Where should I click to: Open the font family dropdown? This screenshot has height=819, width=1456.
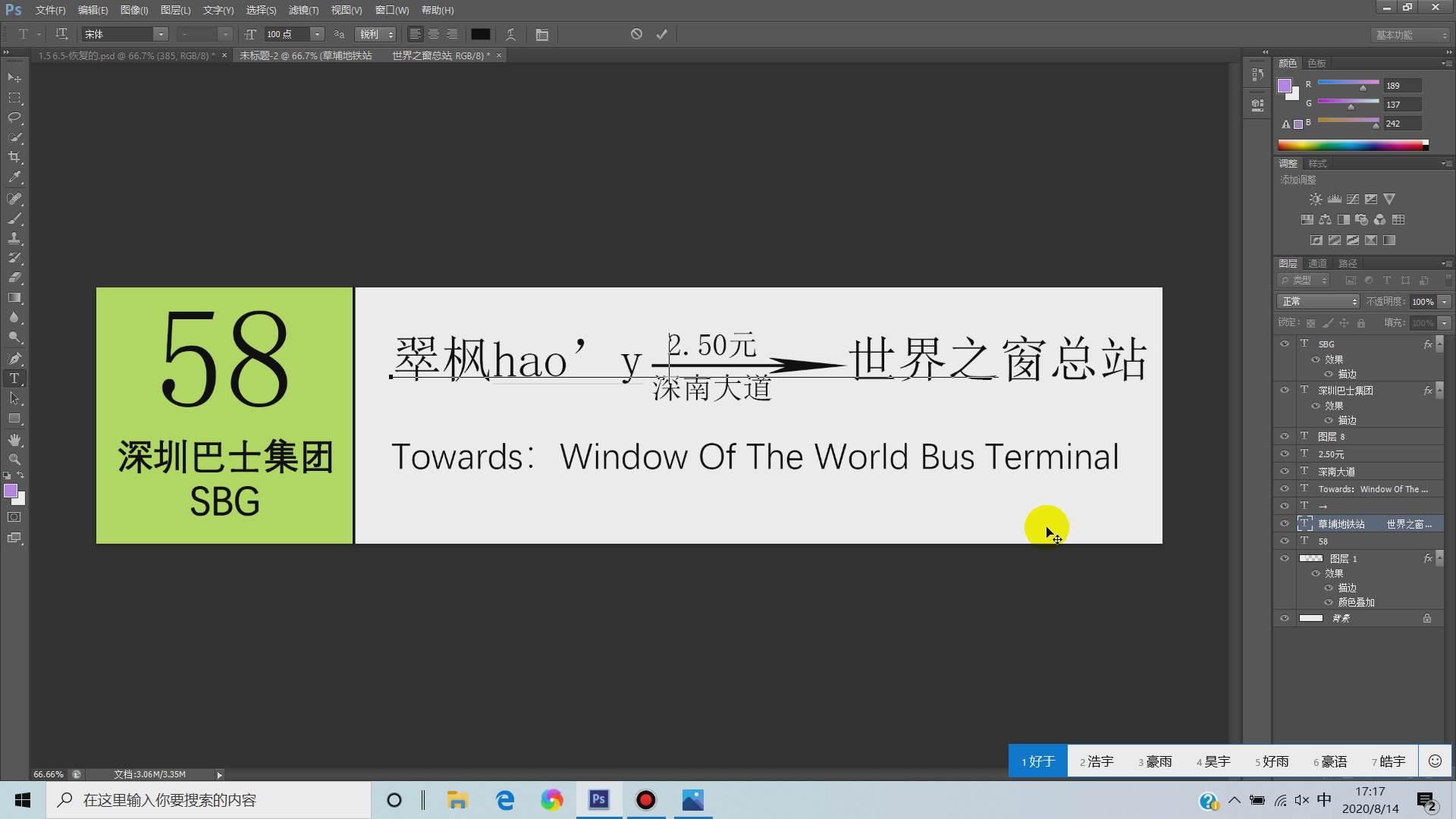pyautogui.click(x=161, y=34)
